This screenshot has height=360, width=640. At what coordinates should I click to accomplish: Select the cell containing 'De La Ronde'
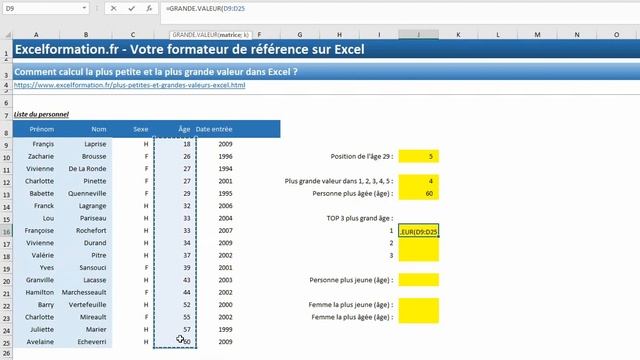(x=86, y=169)
